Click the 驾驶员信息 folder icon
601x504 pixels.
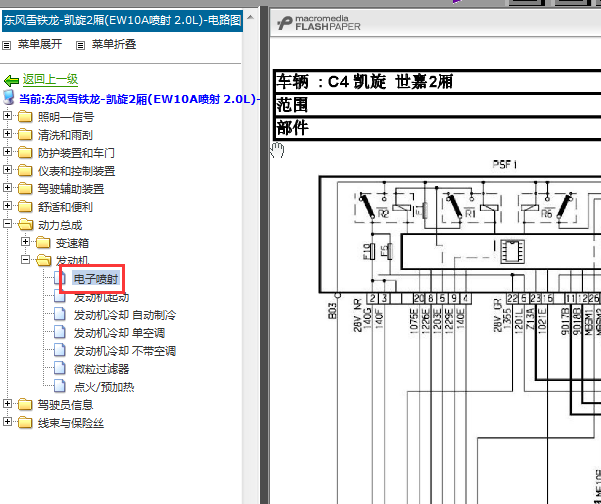click(x=25, y=404)
